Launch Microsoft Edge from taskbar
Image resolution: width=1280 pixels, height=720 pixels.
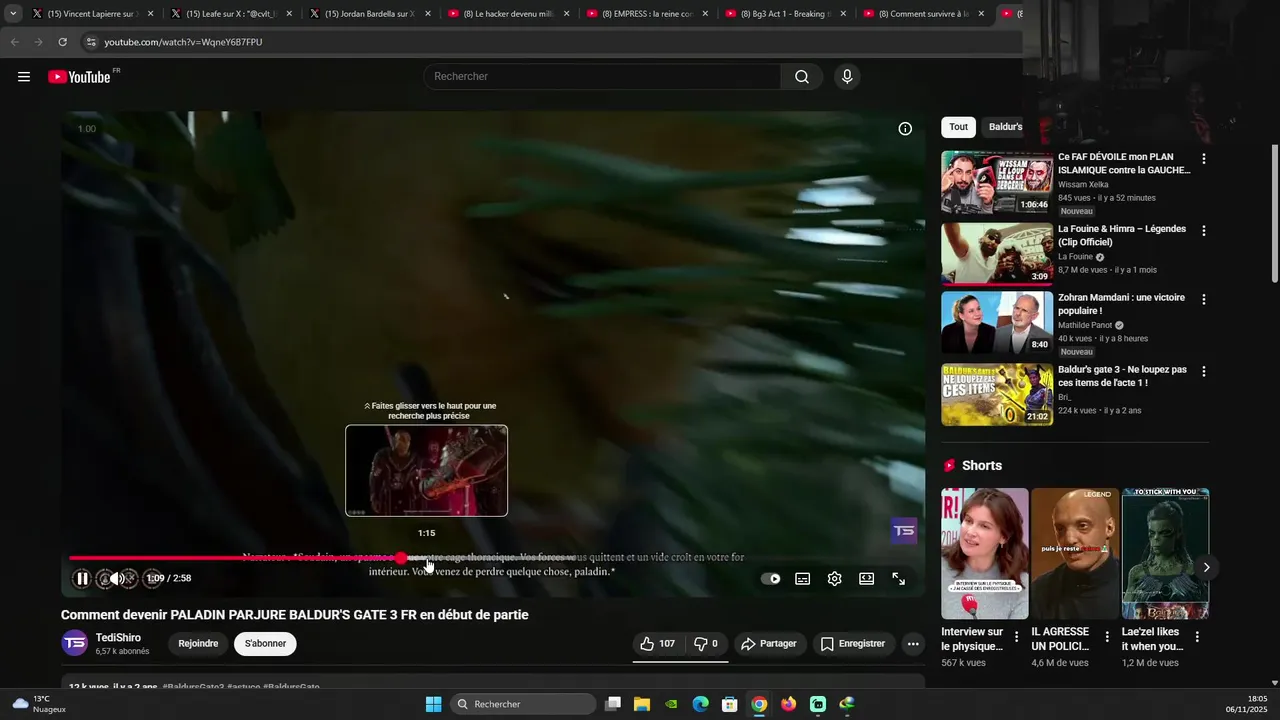[x=701, y=704]
